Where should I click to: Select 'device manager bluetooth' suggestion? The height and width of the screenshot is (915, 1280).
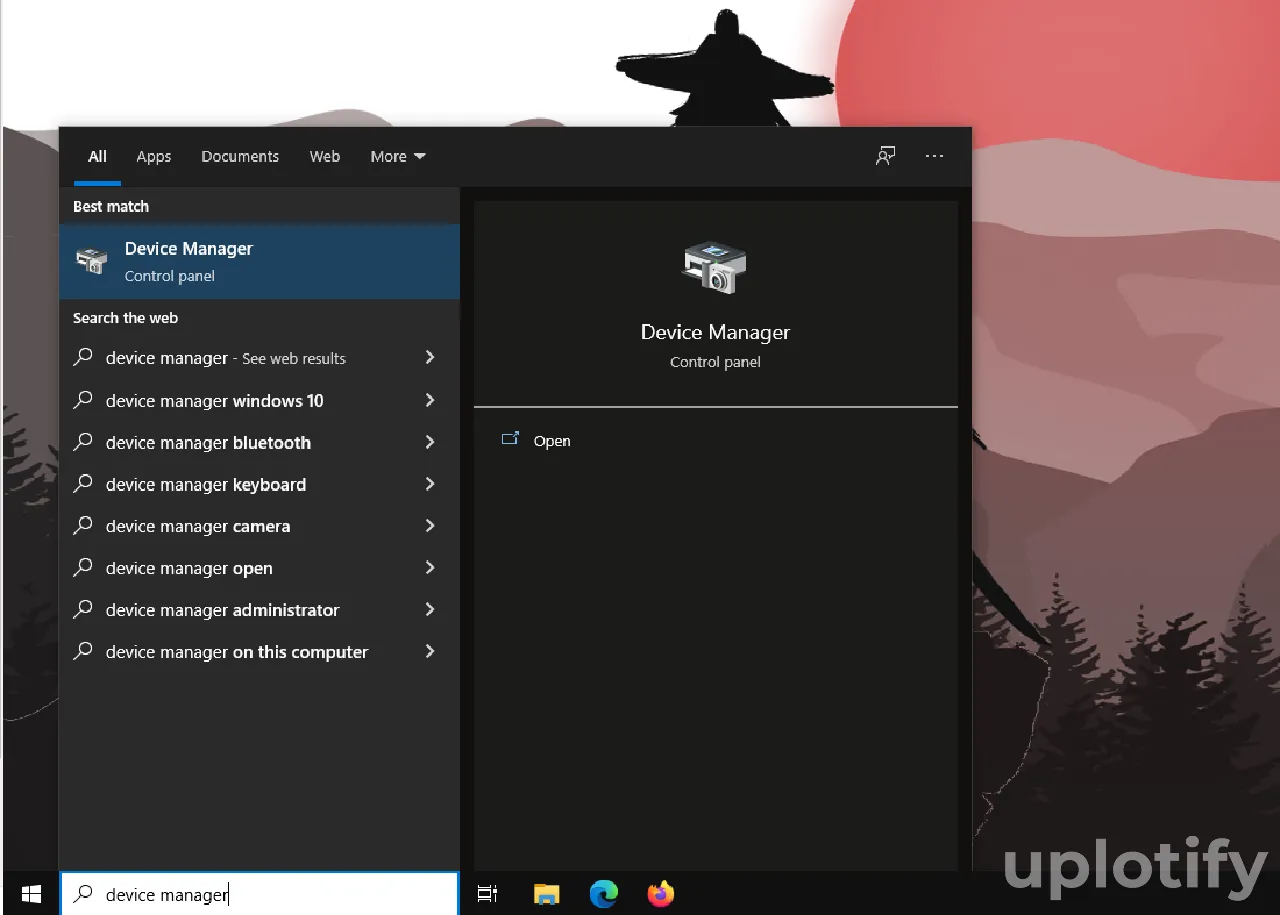click(x=260, y=442)
